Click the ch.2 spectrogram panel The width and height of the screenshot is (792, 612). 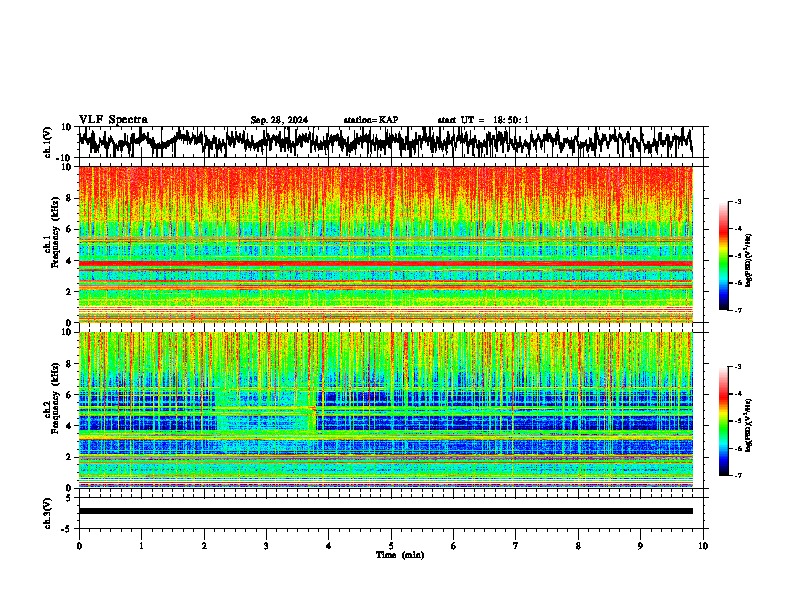[385, 410]
